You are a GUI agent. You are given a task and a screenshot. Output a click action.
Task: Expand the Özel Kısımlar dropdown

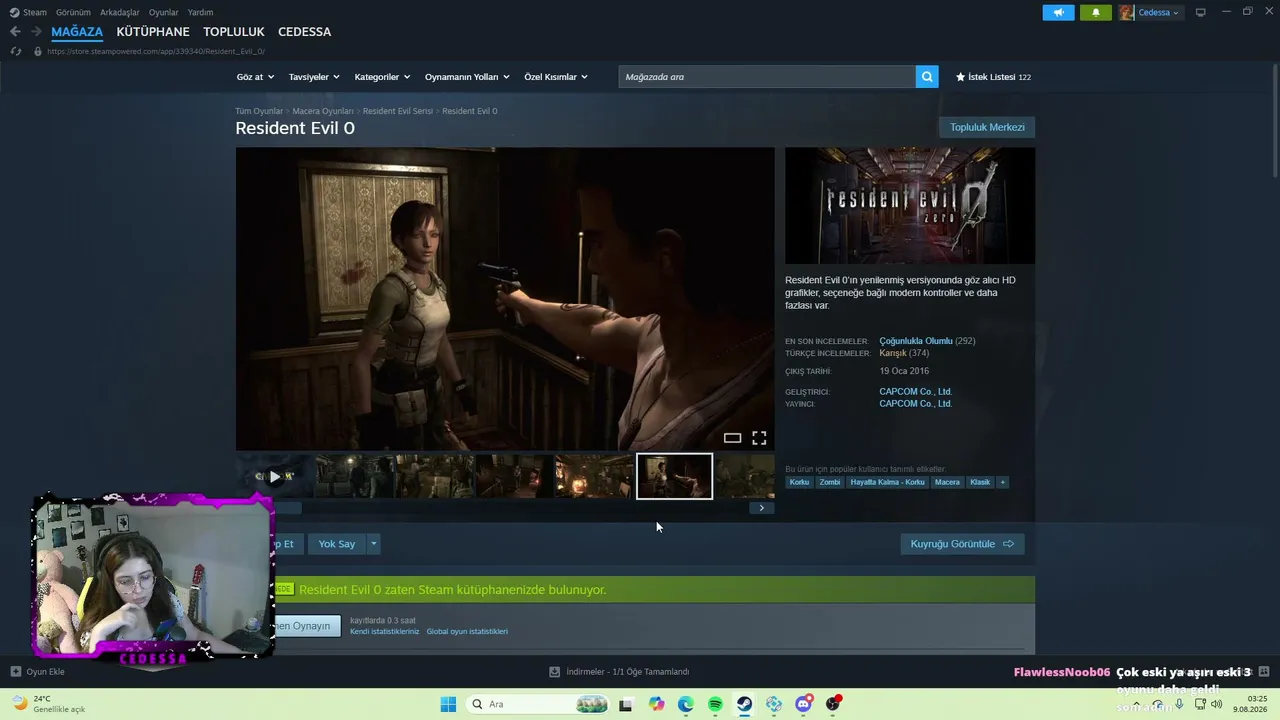coord(556,77)
